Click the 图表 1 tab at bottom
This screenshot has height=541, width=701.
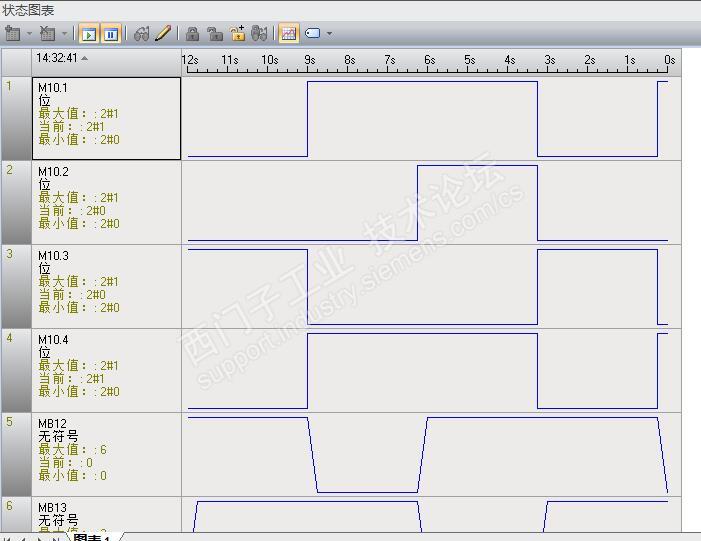pos(92,537)
